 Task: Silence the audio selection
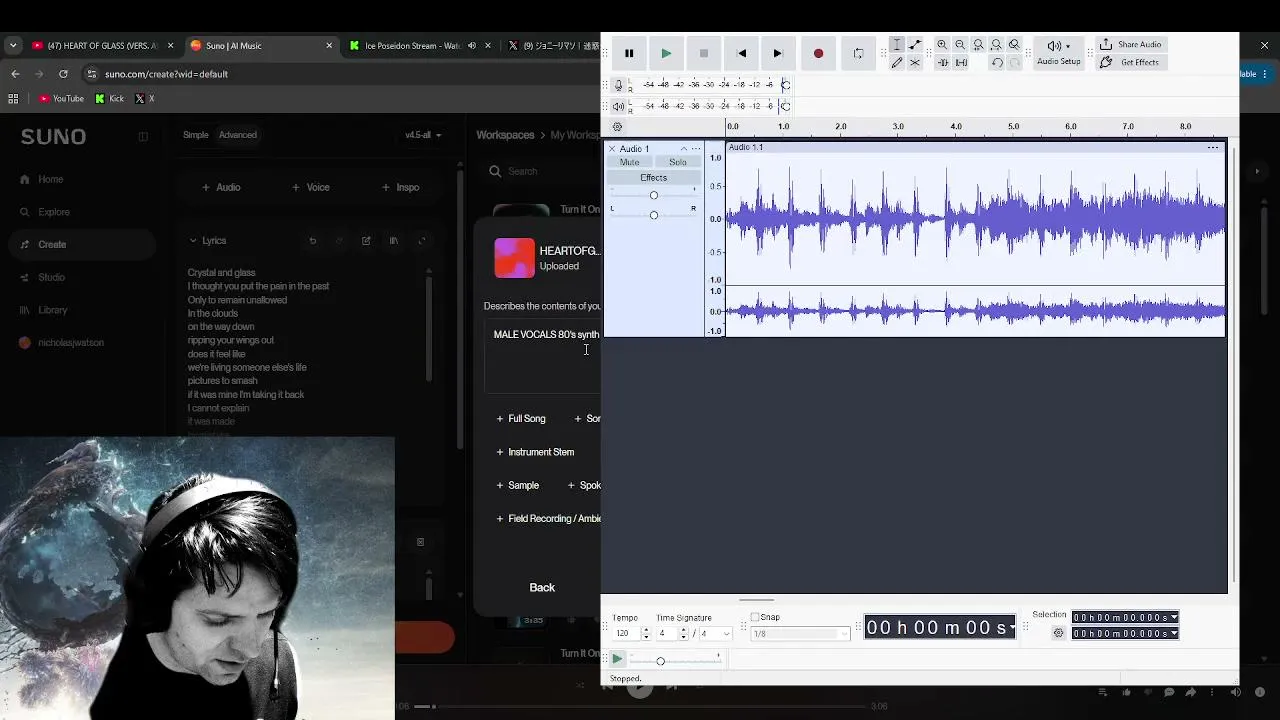click(x=961, y=62)
